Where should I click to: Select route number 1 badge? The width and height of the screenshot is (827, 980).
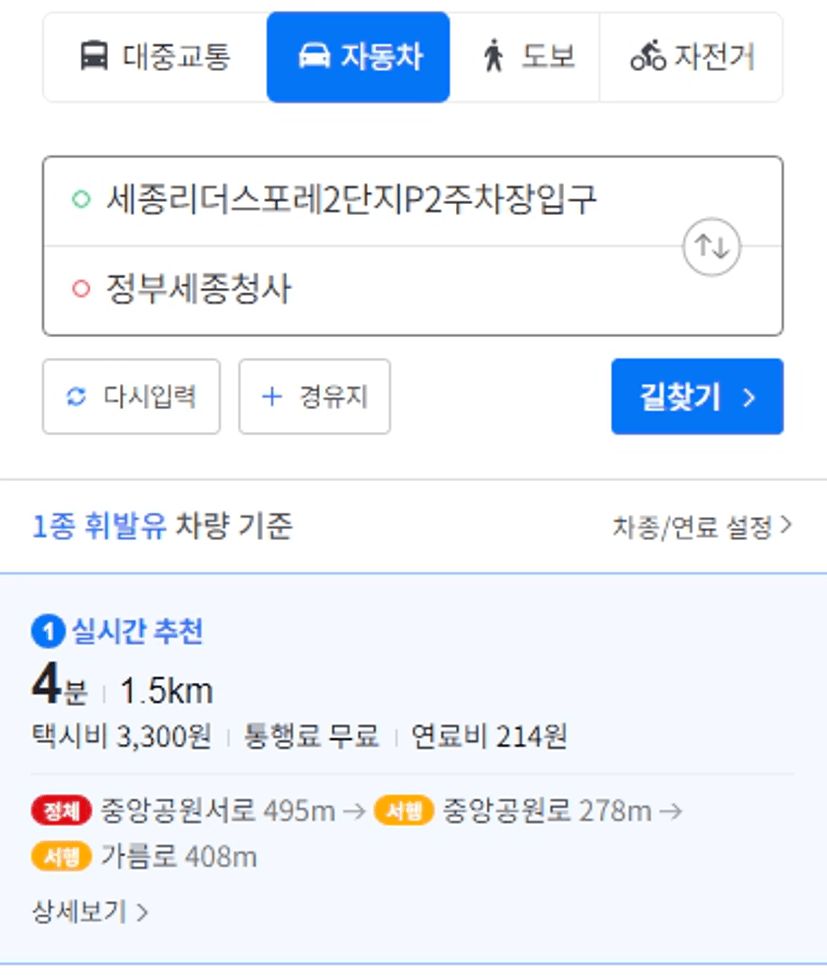click(48, 632)
